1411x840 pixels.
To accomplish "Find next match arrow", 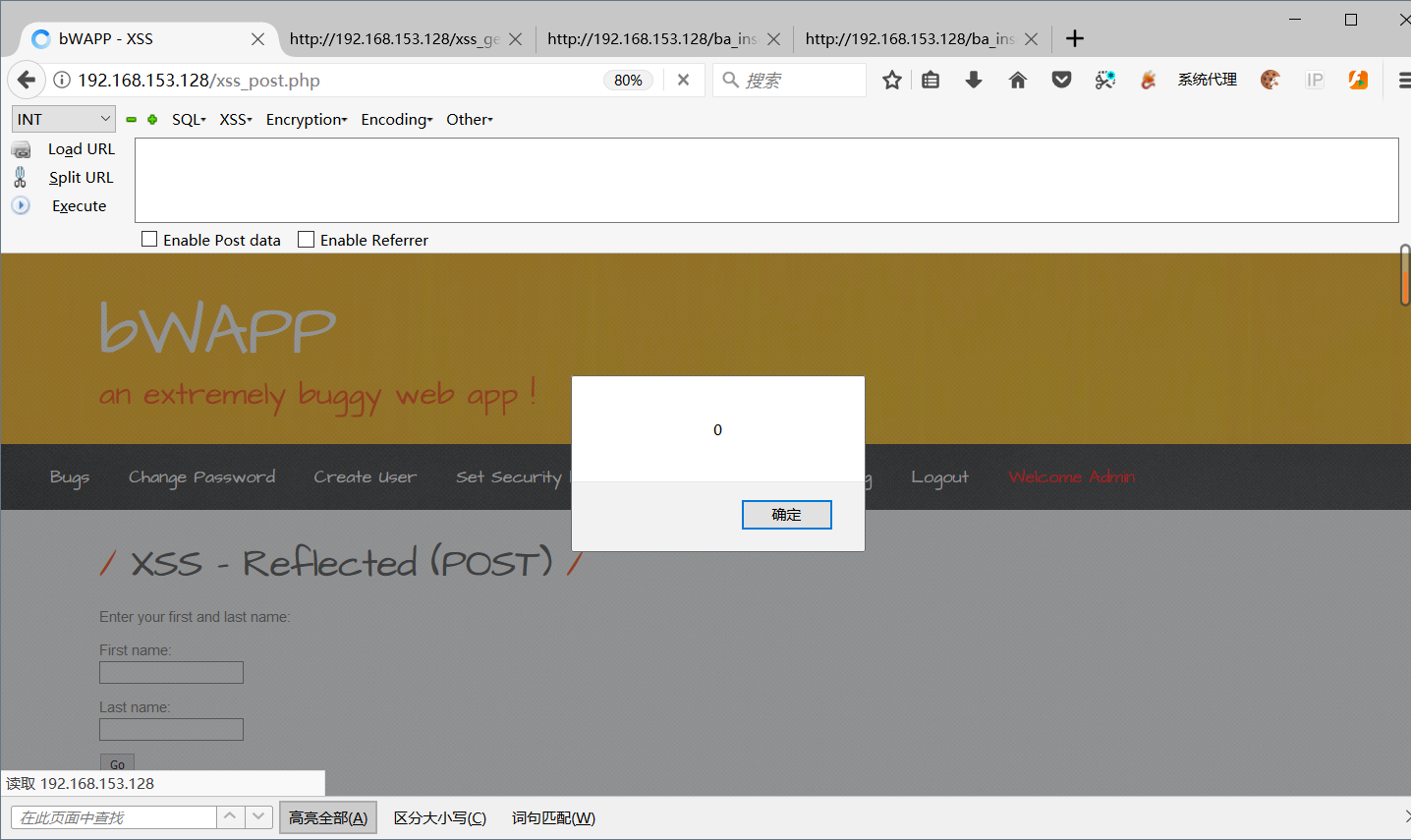I will tap(258, 816).
